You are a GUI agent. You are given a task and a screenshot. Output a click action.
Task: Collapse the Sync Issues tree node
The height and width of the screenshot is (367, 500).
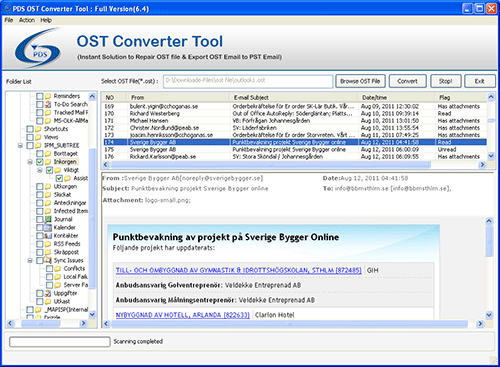[30, 260]
